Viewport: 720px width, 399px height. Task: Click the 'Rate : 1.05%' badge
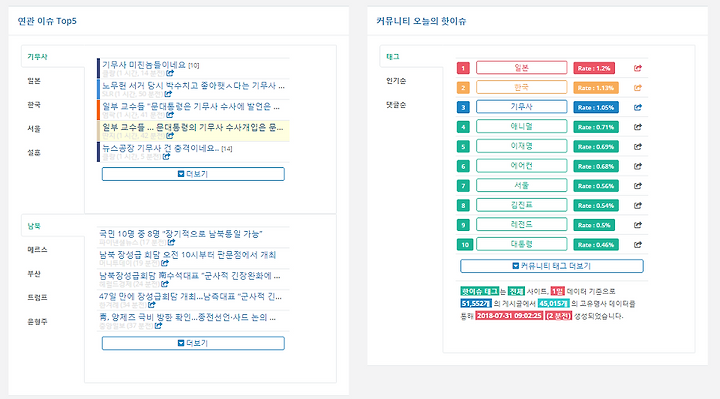(596, 107)
